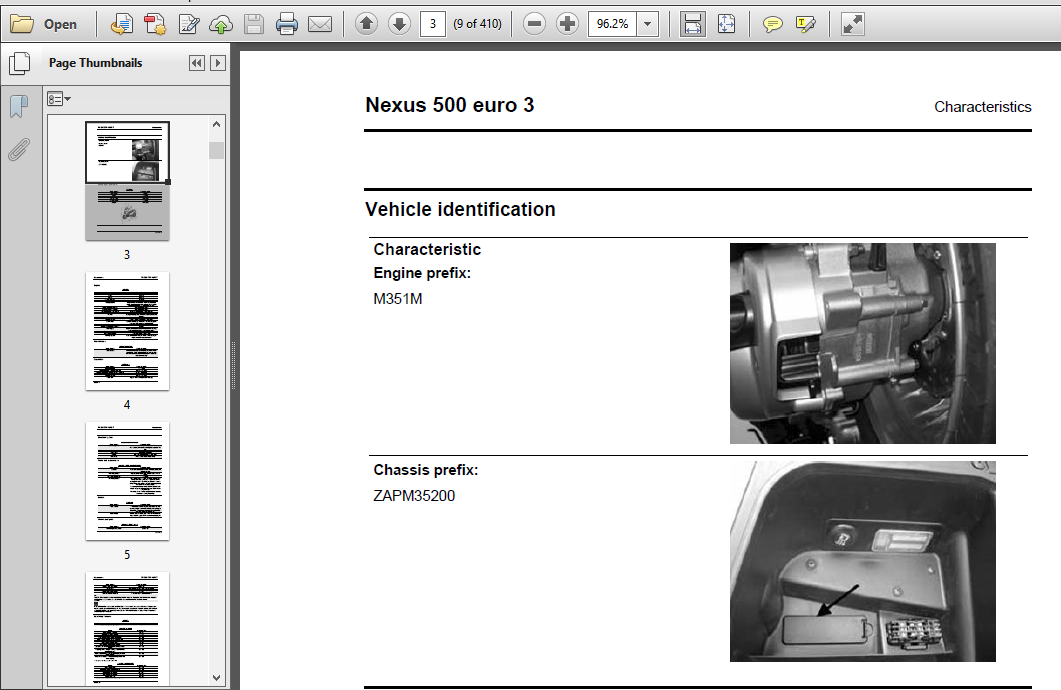1061x690 pixels.
Task: Click the Create PDF icon
Action: point(155,24)
